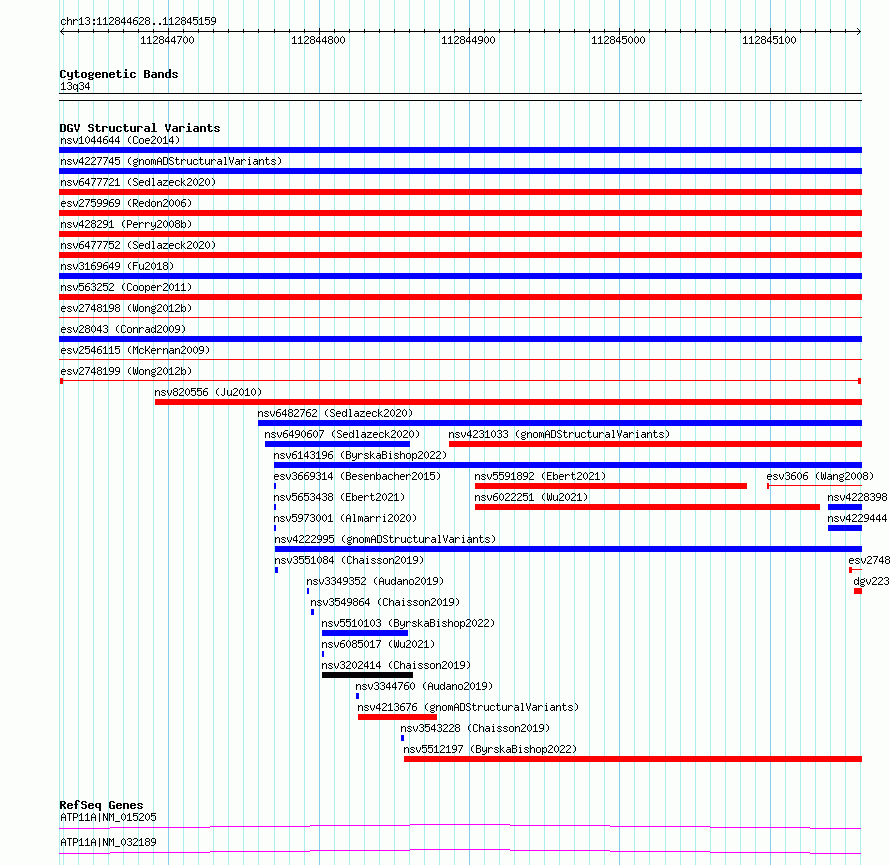Click the 112844900 ruler position

point(468,40)
